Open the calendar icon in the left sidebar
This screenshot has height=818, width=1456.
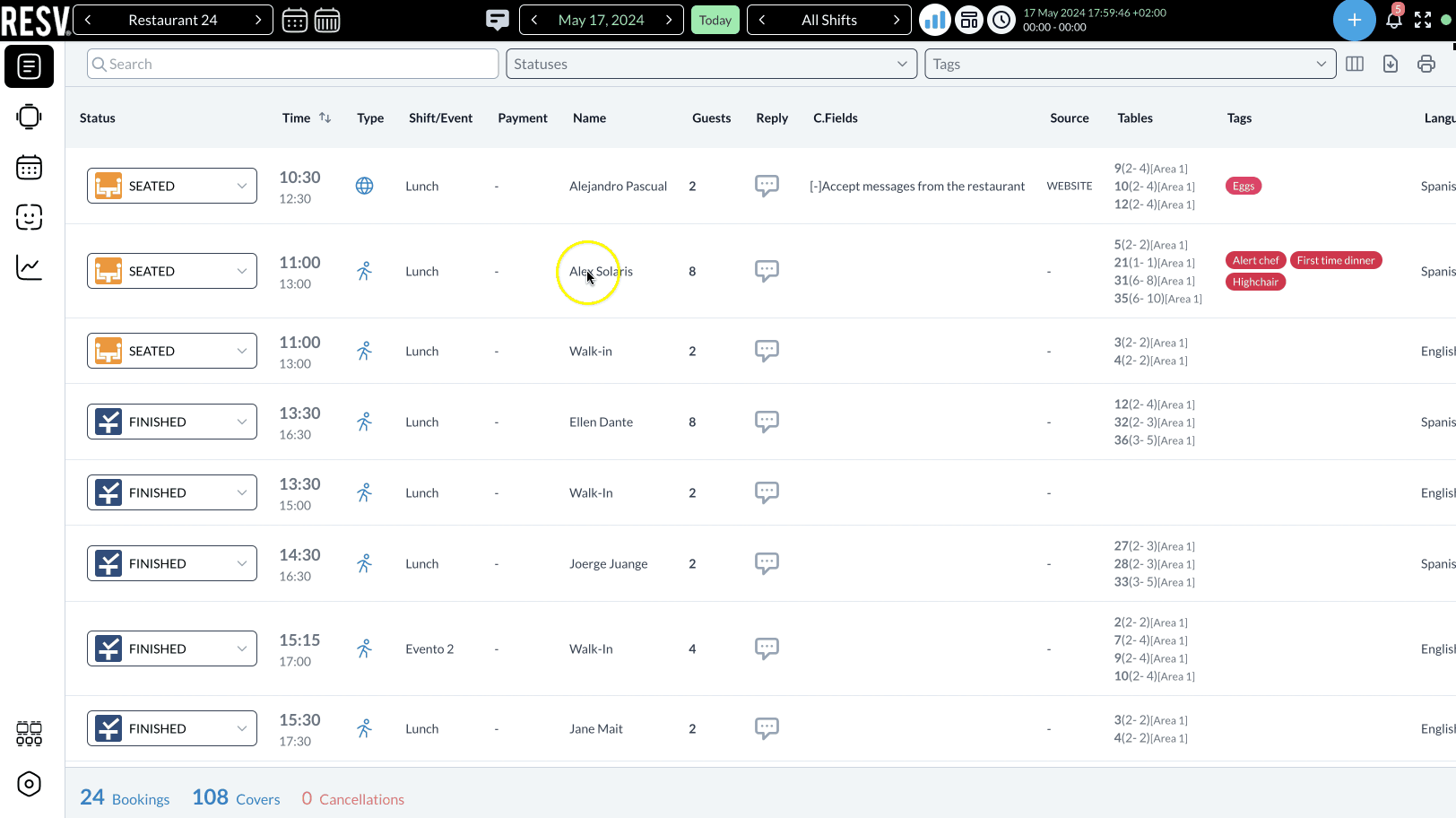point(29,168)
